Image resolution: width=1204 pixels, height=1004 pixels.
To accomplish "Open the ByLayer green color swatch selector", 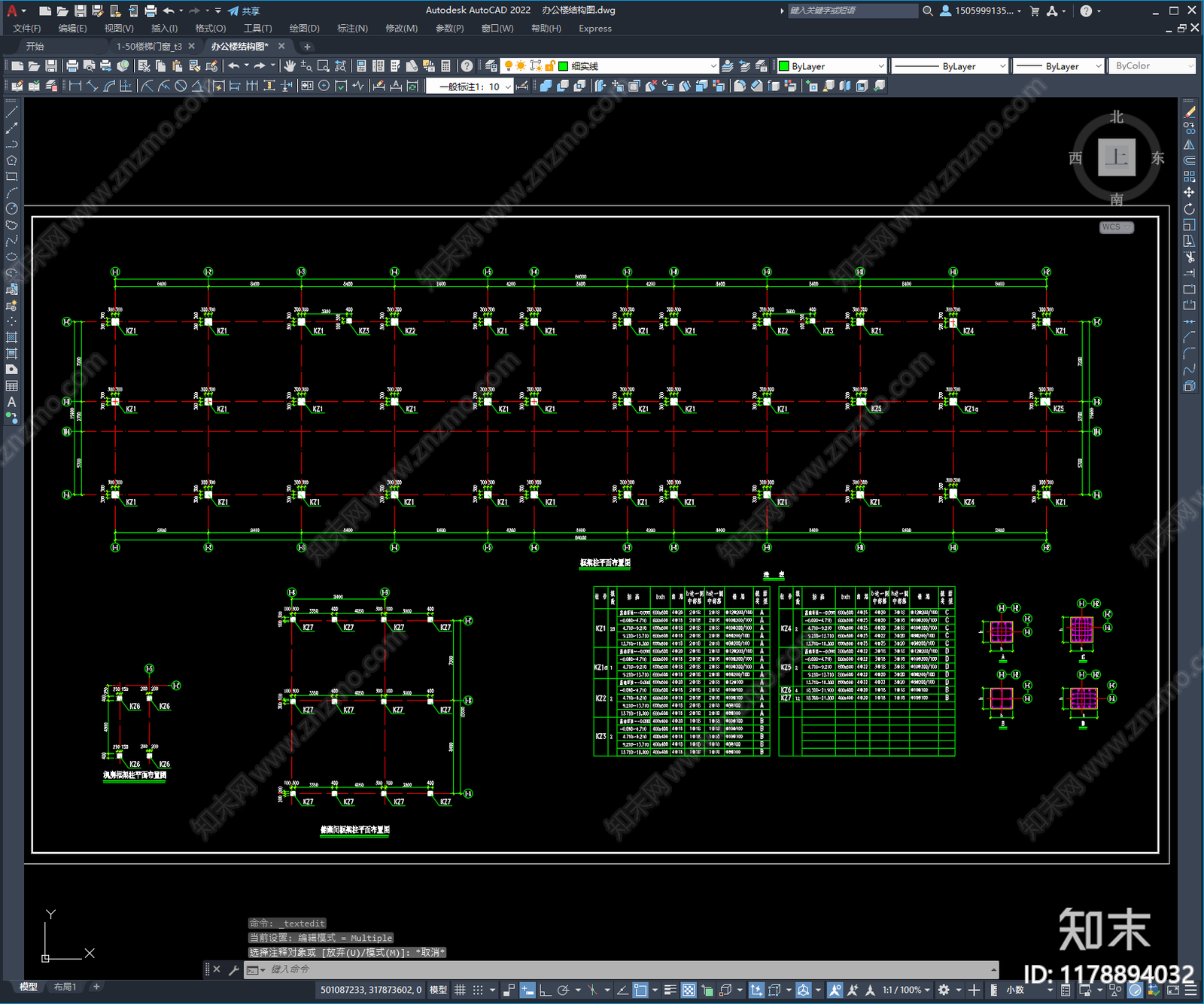I will click(x=832, y=66).
